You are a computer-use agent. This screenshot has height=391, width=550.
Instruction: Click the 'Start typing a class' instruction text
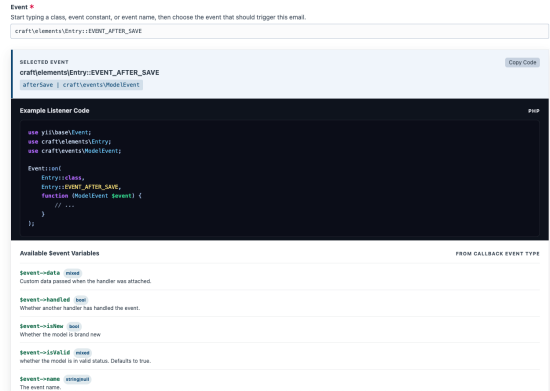click(158, 17)
